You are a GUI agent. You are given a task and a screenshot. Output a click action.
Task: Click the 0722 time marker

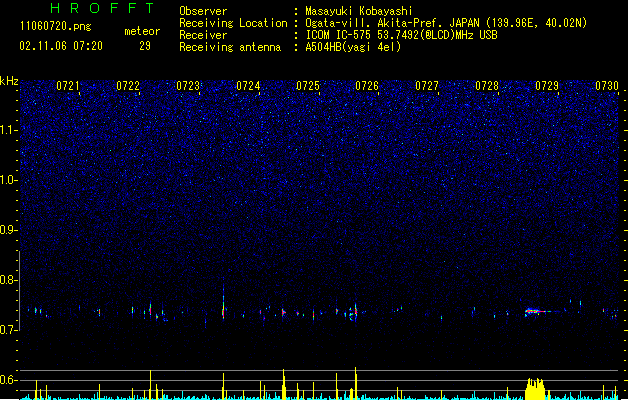(x=128, y=86)
